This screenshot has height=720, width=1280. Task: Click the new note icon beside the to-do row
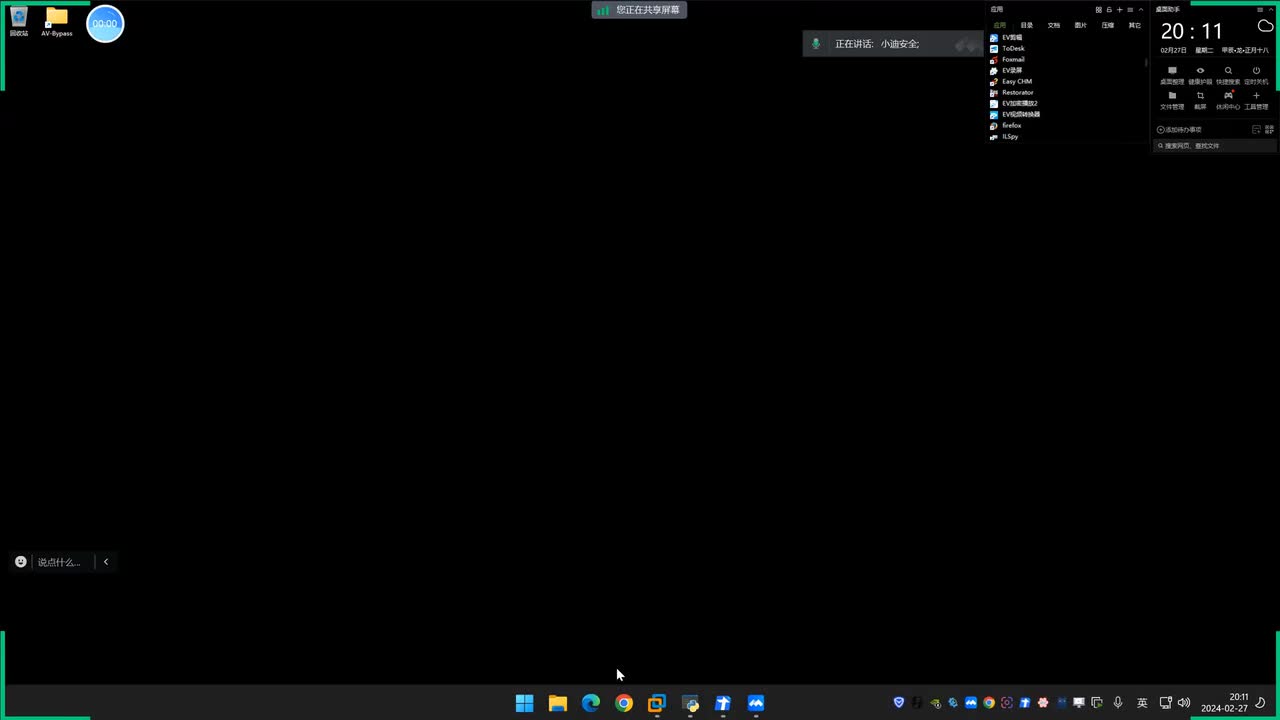point(1256,130)
